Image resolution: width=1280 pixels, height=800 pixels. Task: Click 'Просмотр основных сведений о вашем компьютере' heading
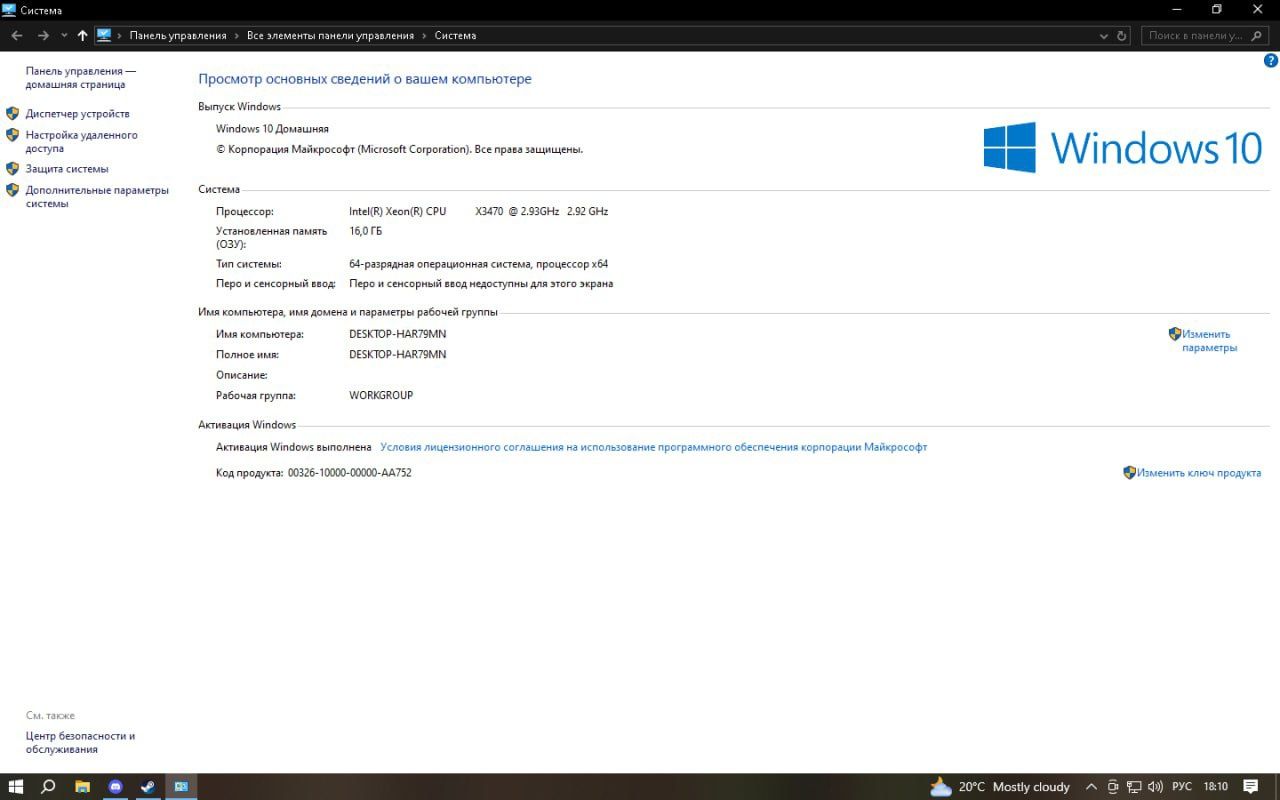(x=365, y=79)
